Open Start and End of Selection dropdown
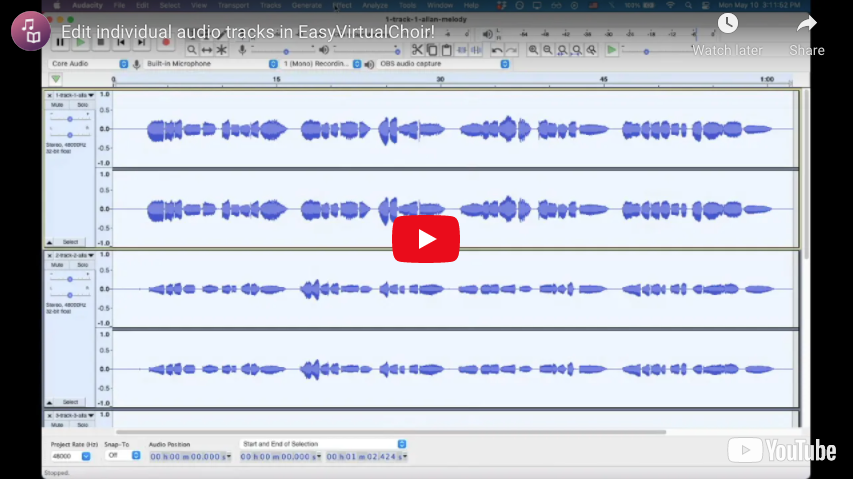This screenshot has width=853, height=479. 323,444
